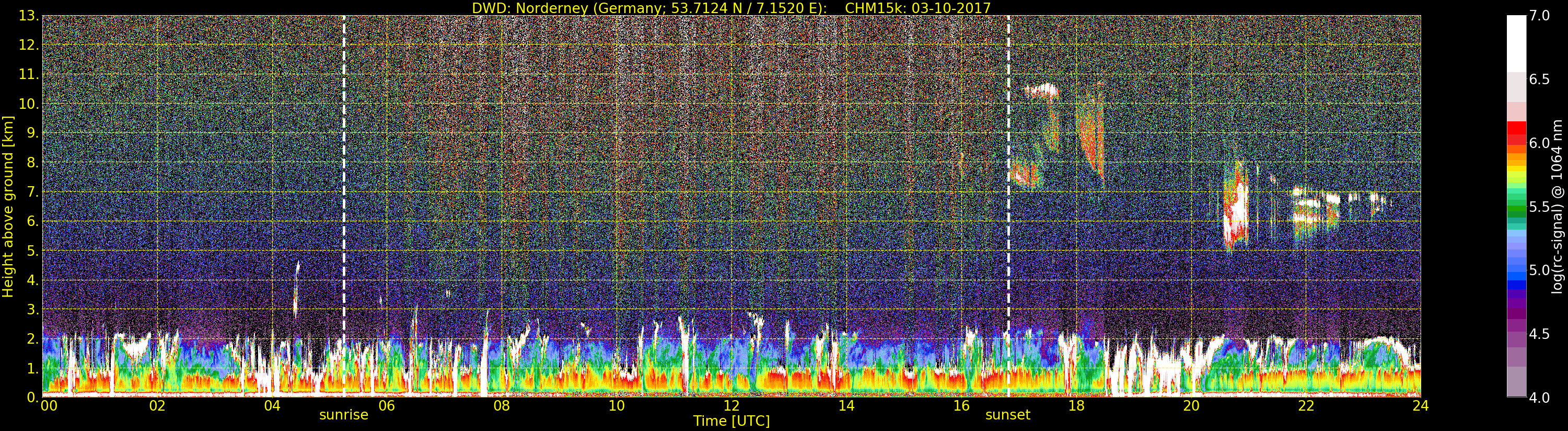This screenshot has width=1568, height=431.
Task: Click the "7." height axis tick label
Action: (x=32, y=192)
